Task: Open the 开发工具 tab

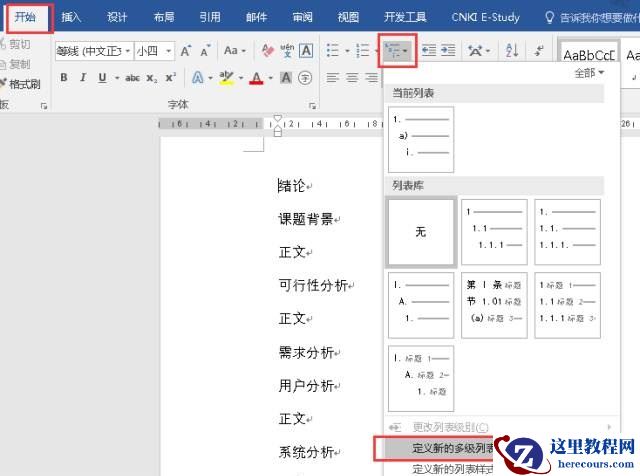Action: click(x=405, y=17)
